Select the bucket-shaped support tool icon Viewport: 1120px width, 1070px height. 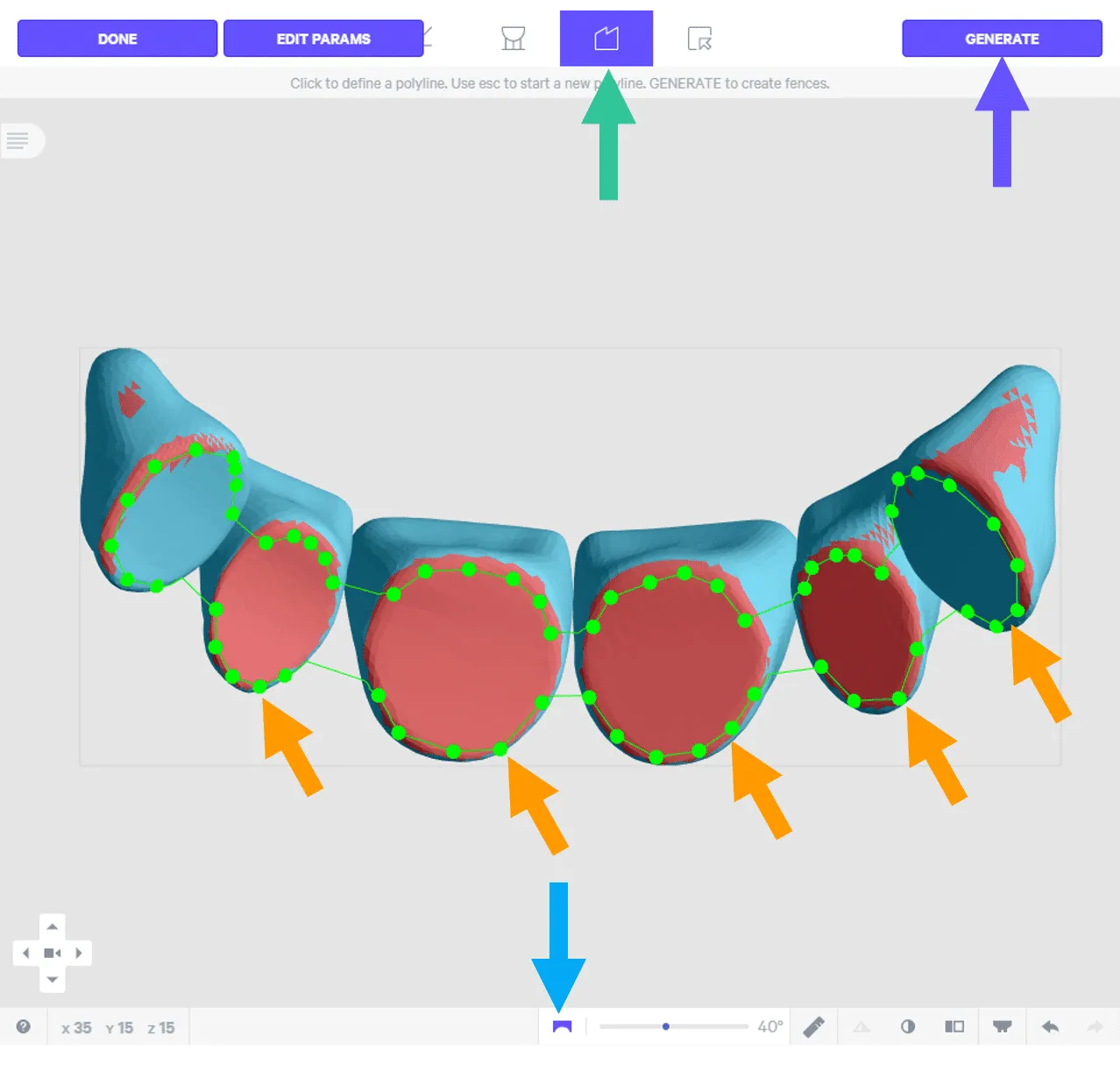(513, 39)
